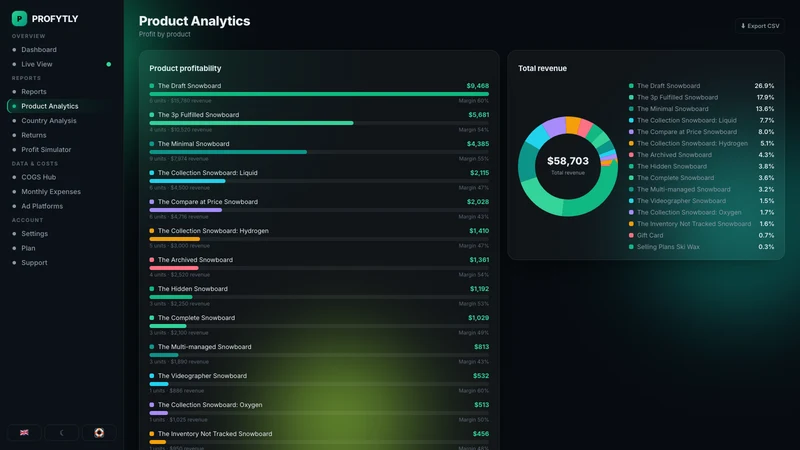Screen dimensions: 800x450
Task: Click The Complete Snowboard name in profitability list
Action: [196, 318]
